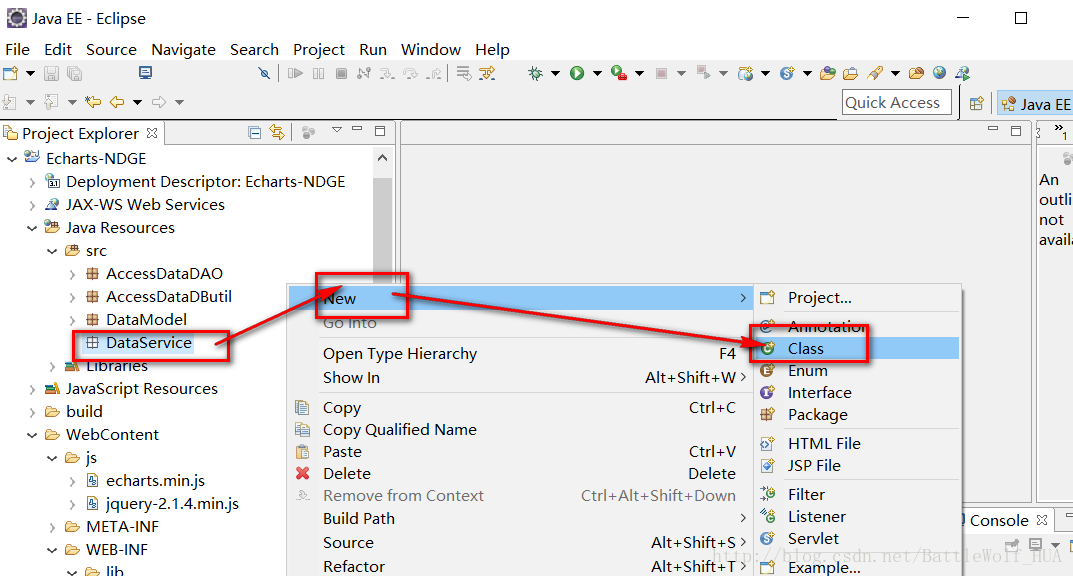
Task: Expand the Deployment Descriptor node
Action: pos(31,182)
